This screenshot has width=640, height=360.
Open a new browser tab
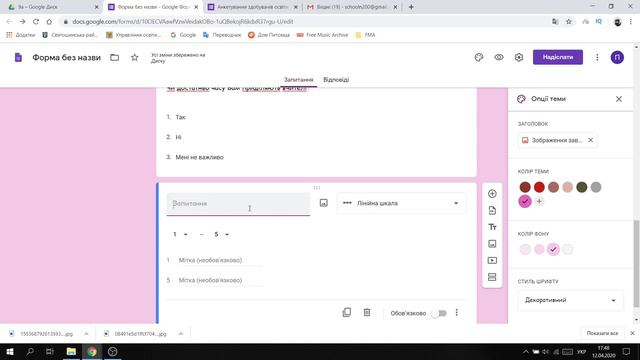click(x=411, y=7)
